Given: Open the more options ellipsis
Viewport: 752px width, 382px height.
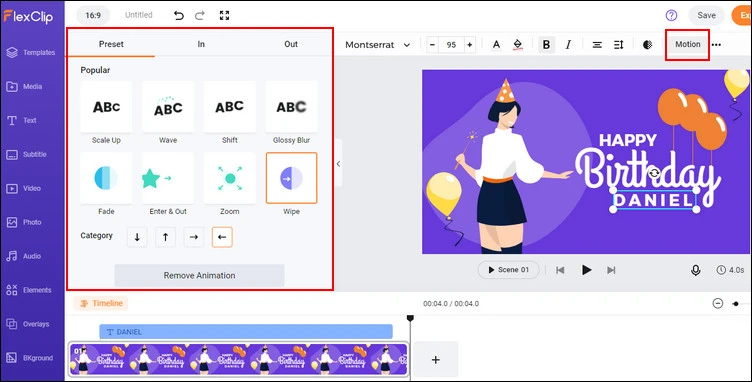Looking at the screenshot, I should point(717,45).
